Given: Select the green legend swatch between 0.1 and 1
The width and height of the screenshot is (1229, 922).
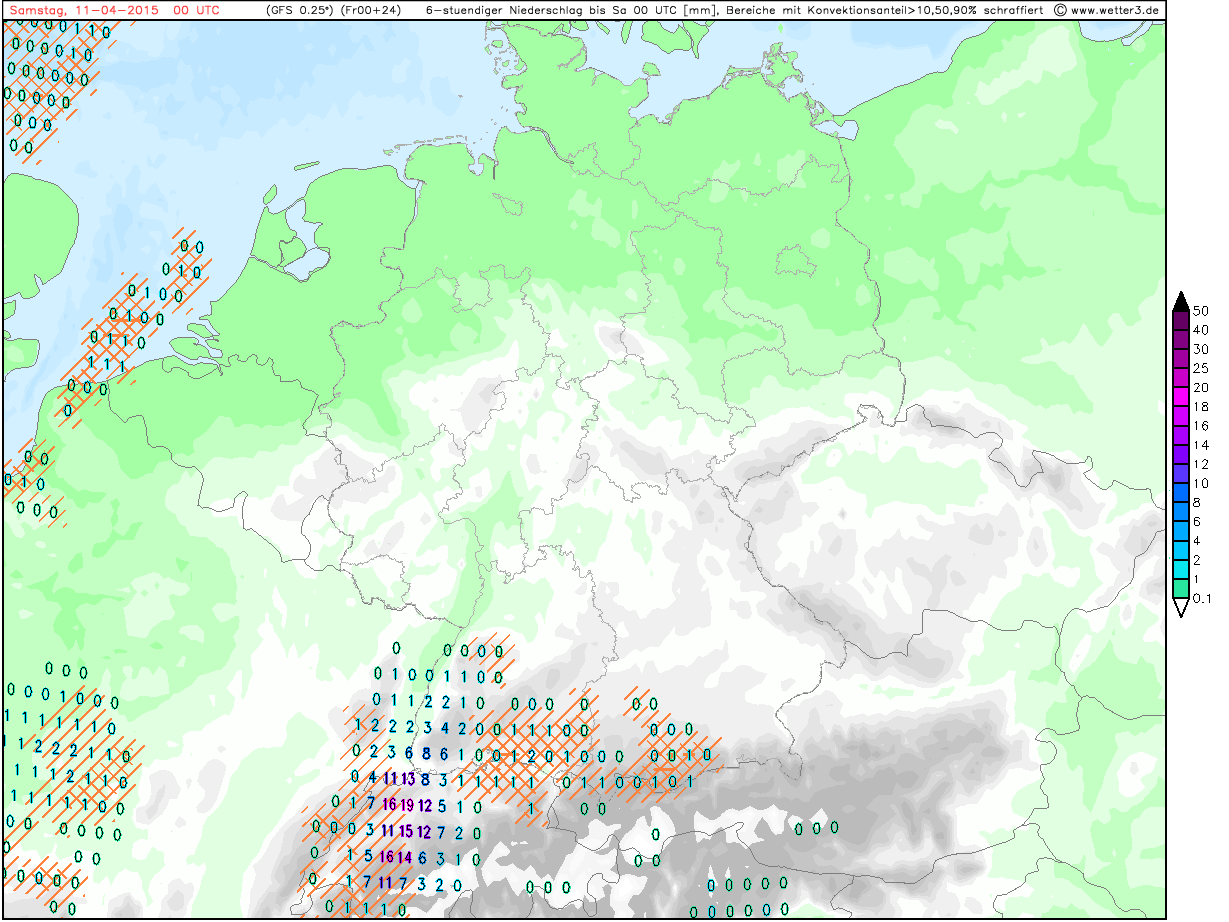Looking at the screenshot, I should click(1180, 589).
